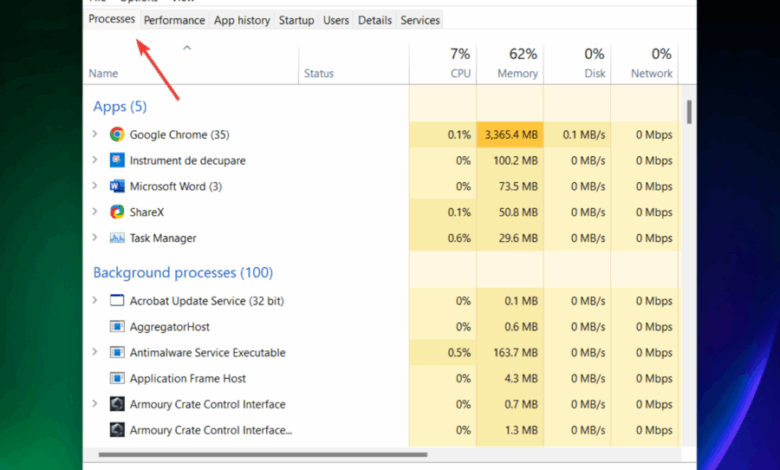
Task: Select the ShareX process name
Action: tap(146, 212)
